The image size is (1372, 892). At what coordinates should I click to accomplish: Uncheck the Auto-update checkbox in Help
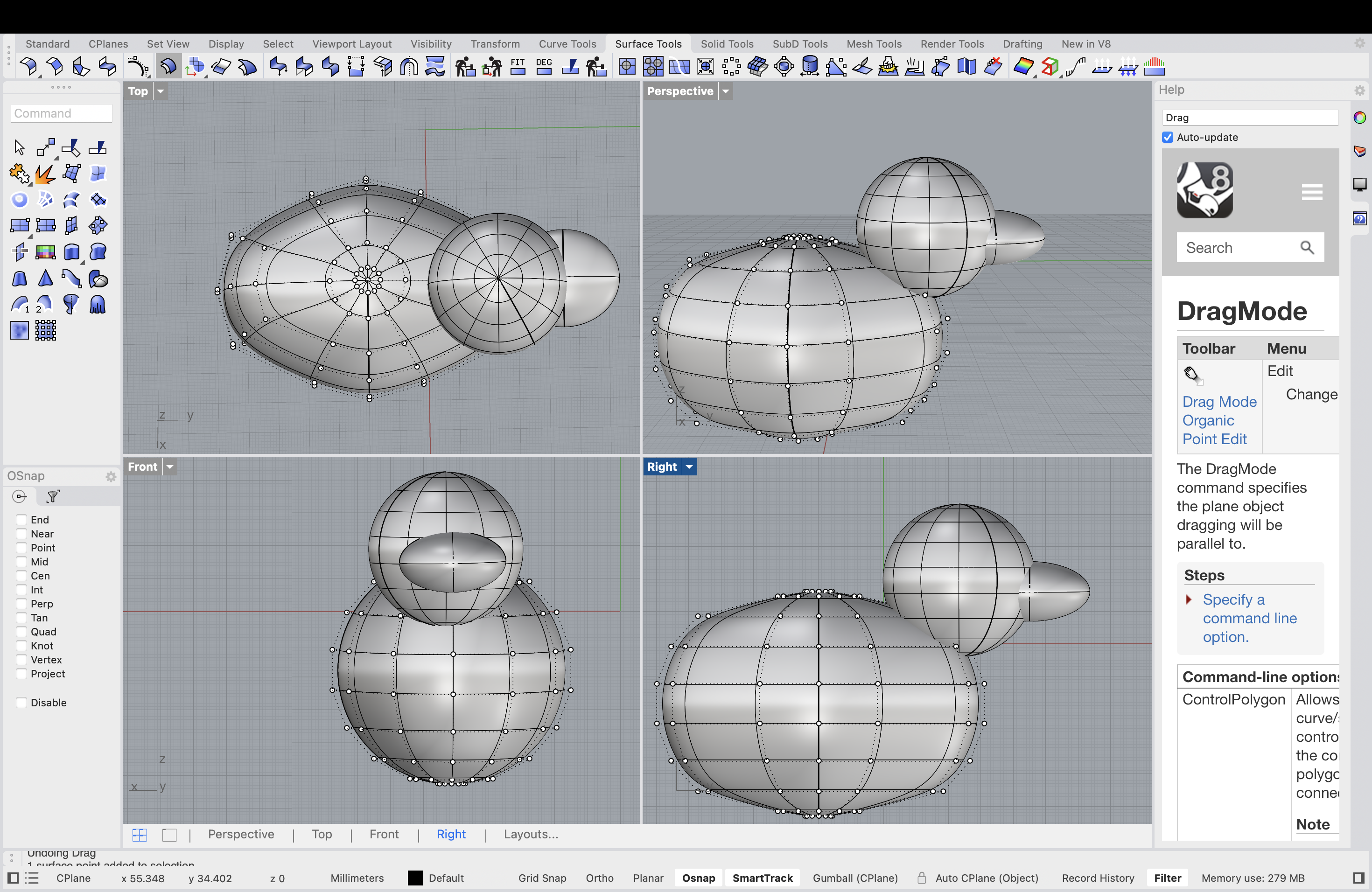coord(1168,137)
